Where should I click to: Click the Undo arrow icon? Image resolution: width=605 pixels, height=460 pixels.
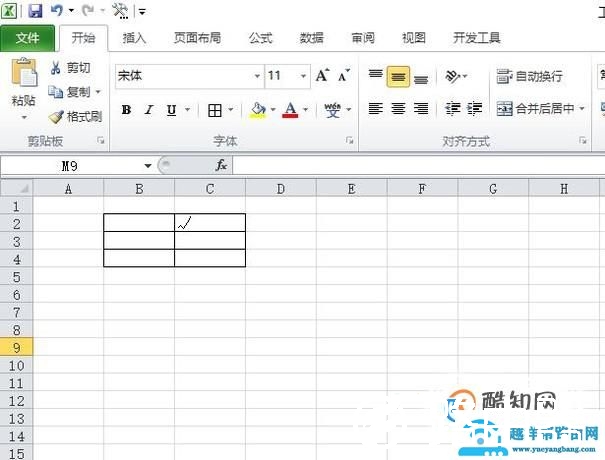click(56, 10)
